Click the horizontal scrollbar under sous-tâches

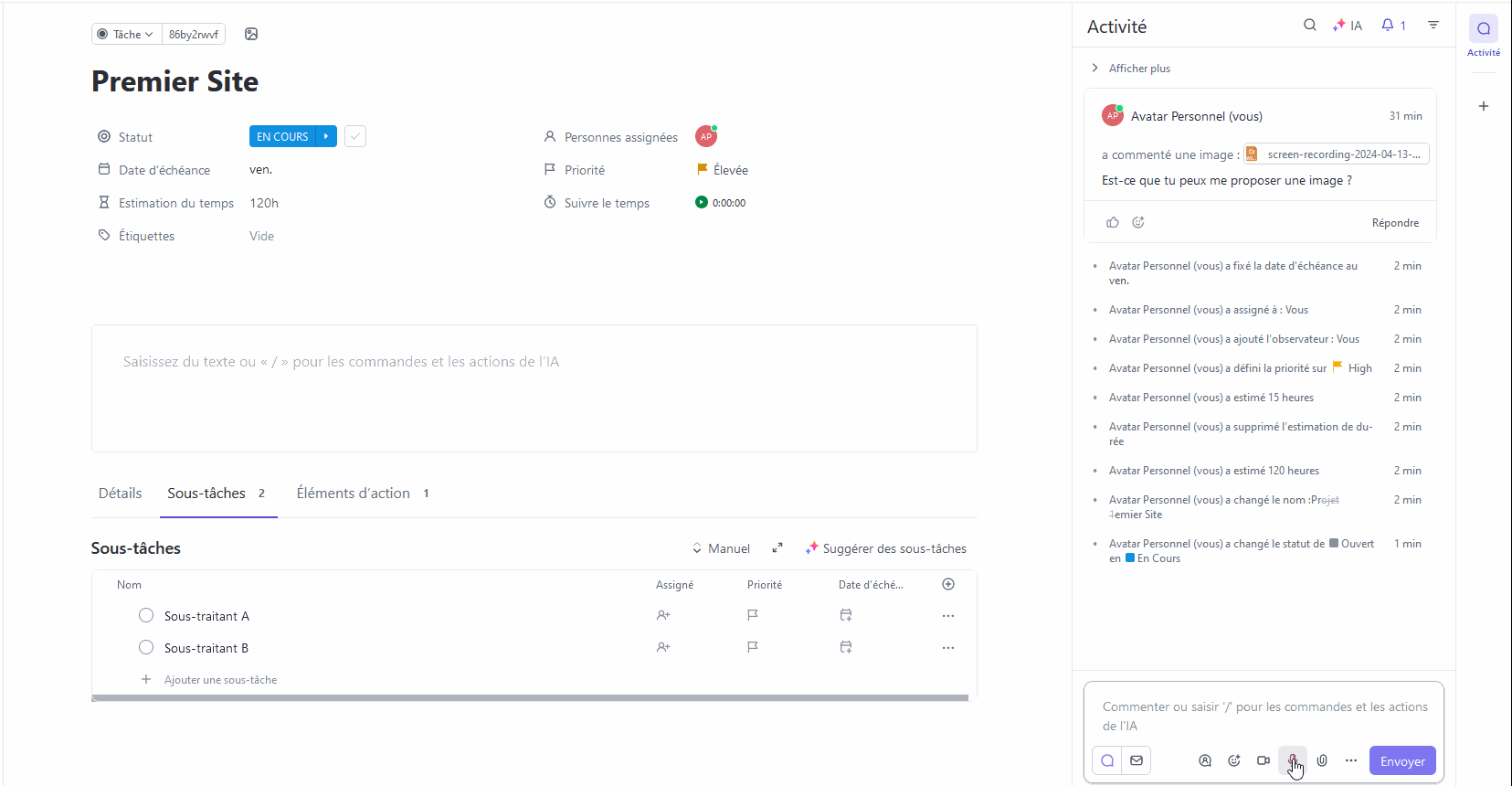click(x=530, y=698)
